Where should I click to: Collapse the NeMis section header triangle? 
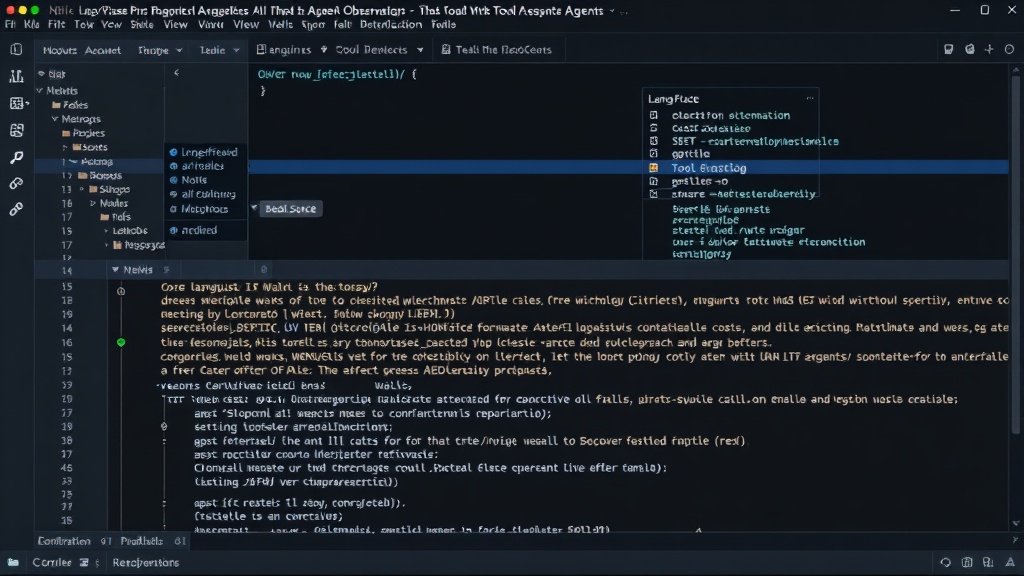(115, 269)
